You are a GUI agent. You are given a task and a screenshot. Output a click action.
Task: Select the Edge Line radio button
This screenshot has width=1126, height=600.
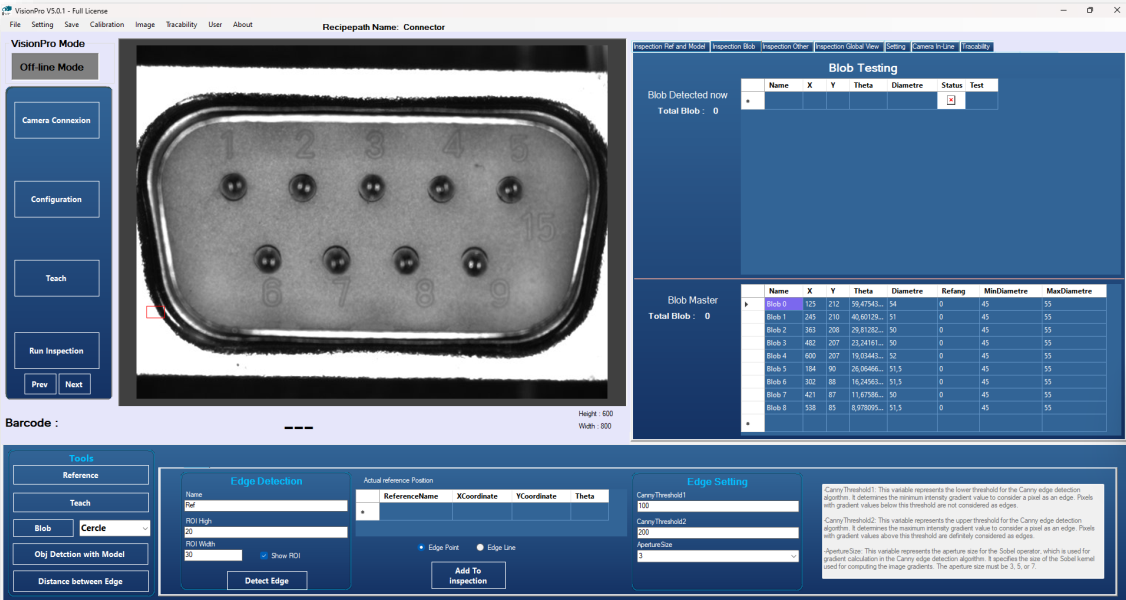[480, 547]
